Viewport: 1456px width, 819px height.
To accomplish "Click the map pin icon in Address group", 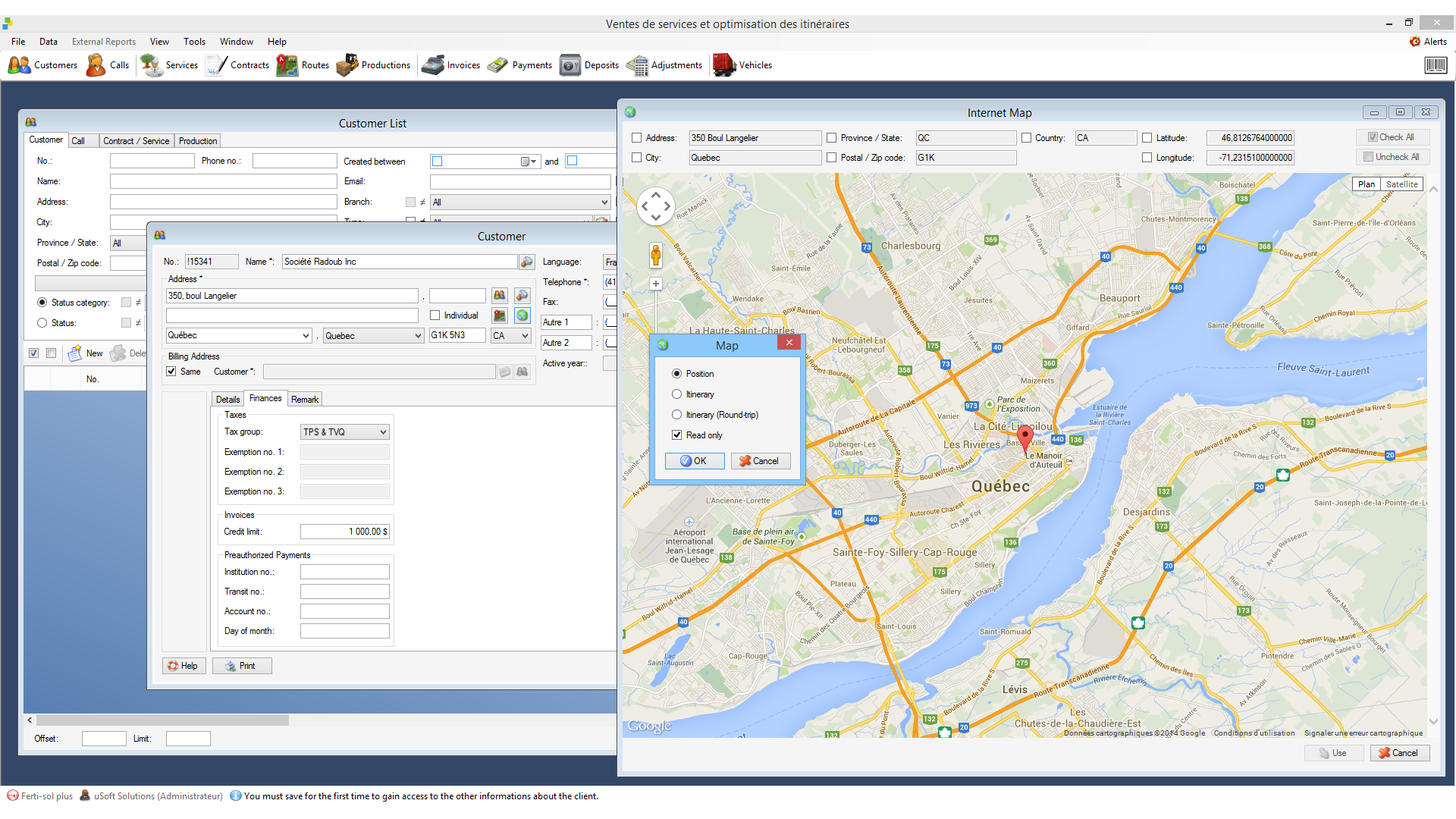I will tap(499, 315).
